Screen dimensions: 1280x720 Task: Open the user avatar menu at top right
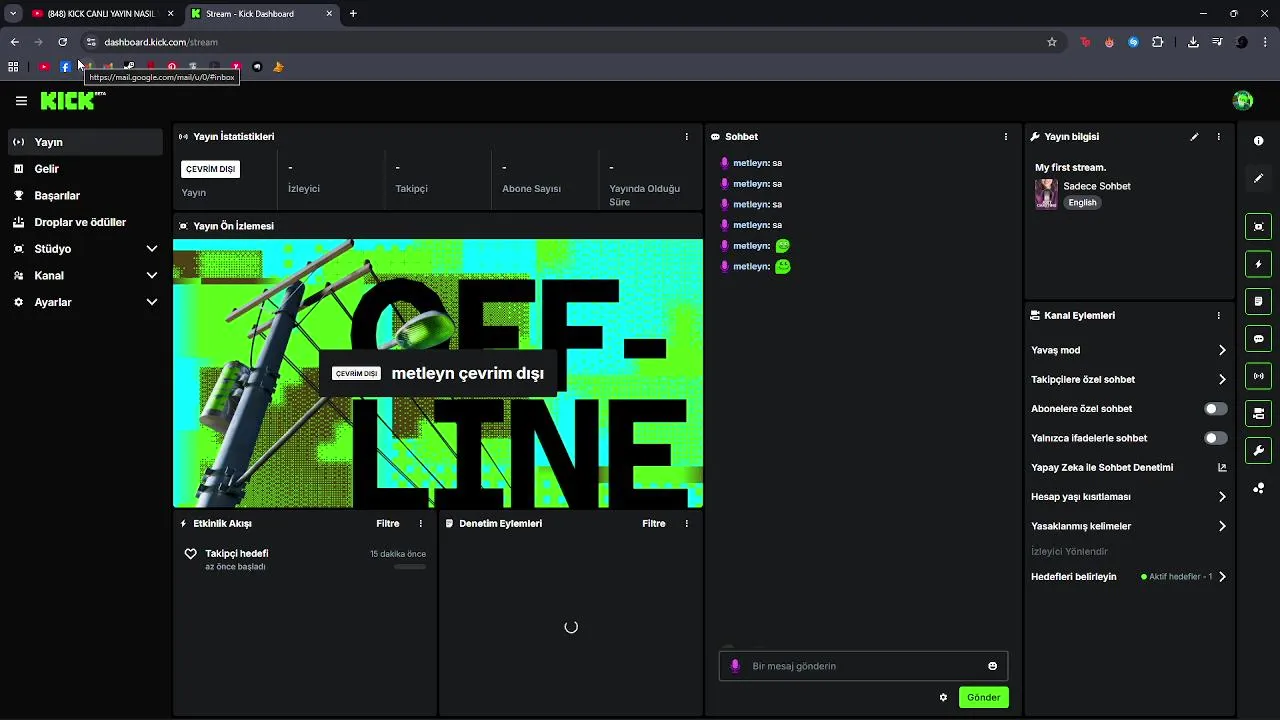coord(1243,100)
